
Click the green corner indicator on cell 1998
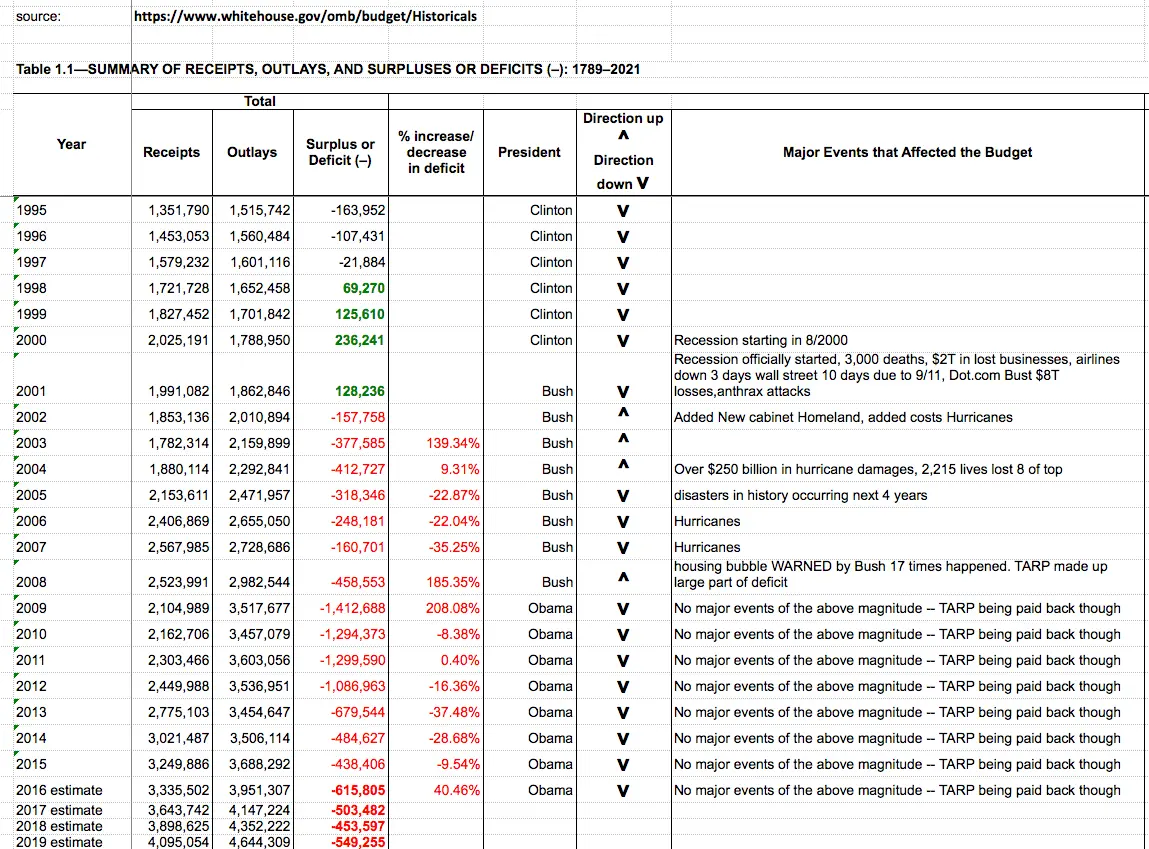(17, 279)
